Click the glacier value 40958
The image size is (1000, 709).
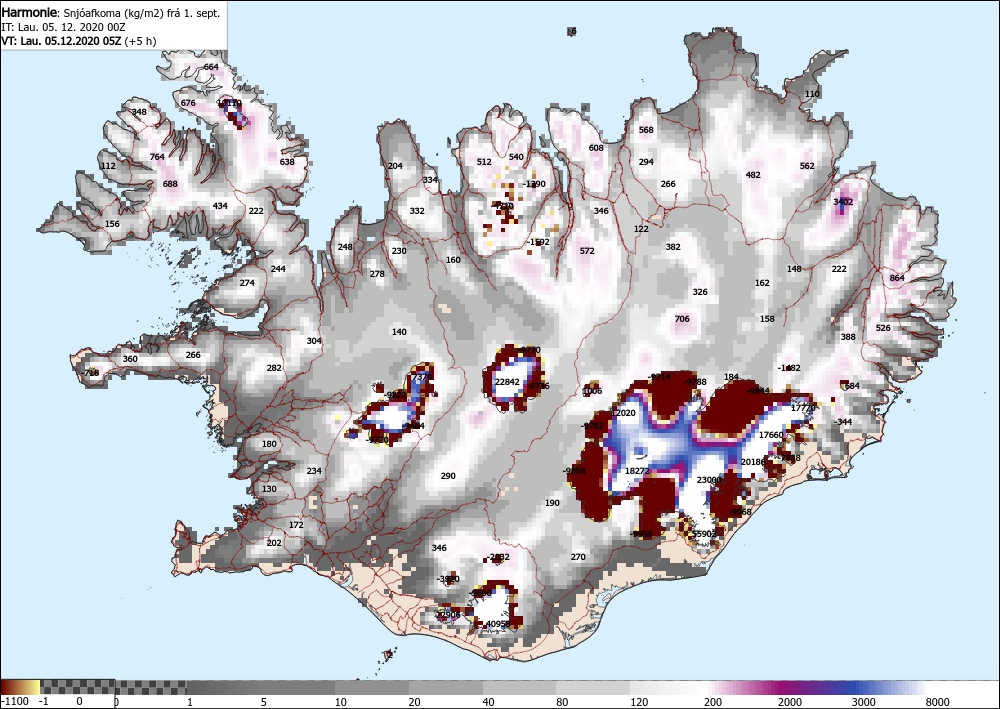click(498, 624)
